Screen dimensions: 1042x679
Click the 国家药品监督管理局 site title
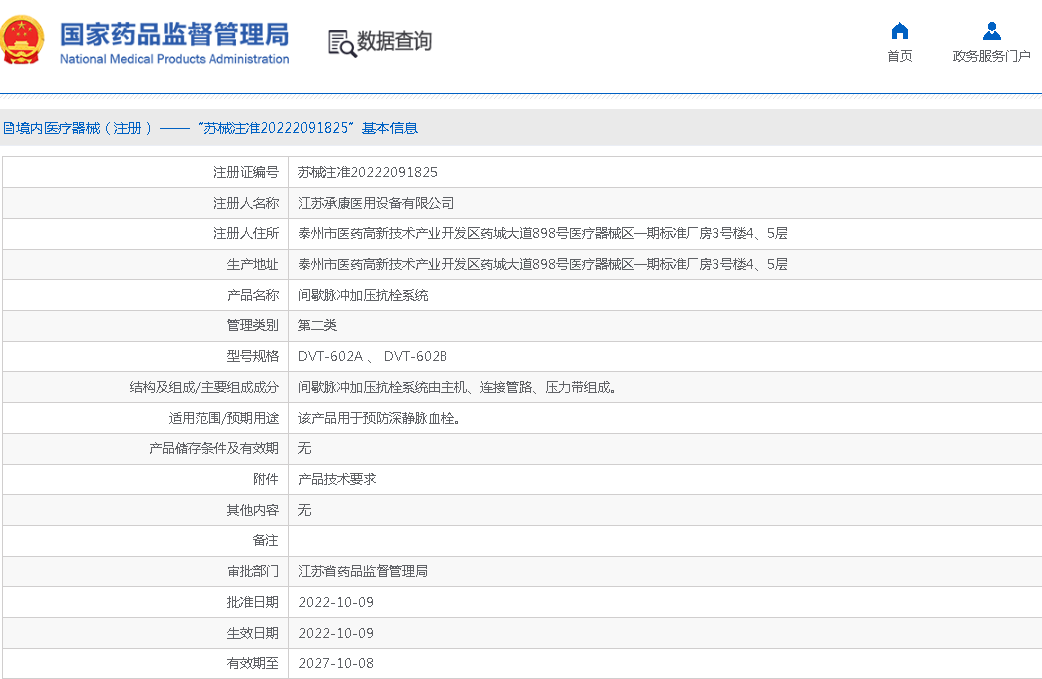174,33
